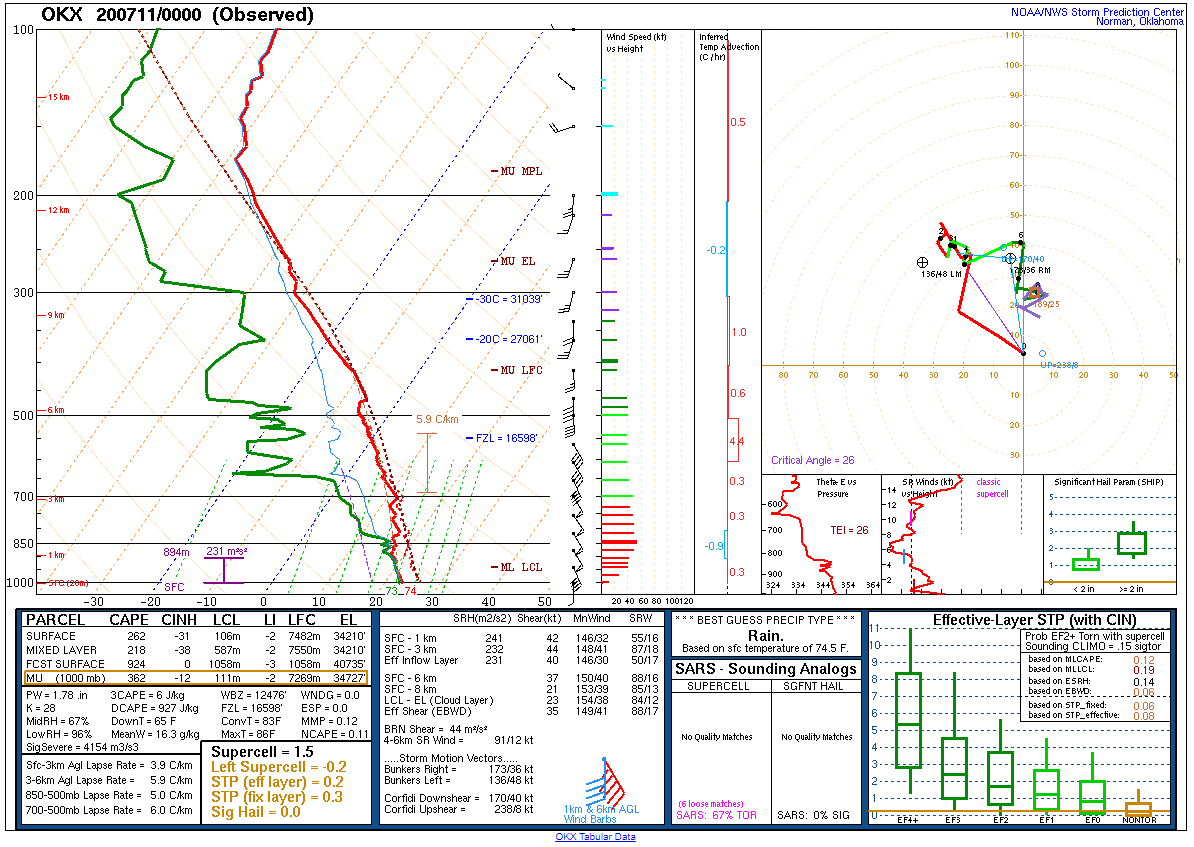This screenshot has width=1194, height=847.
Task: Click the NCAPE = 0.11 value
Action: (x=334, y=734)
